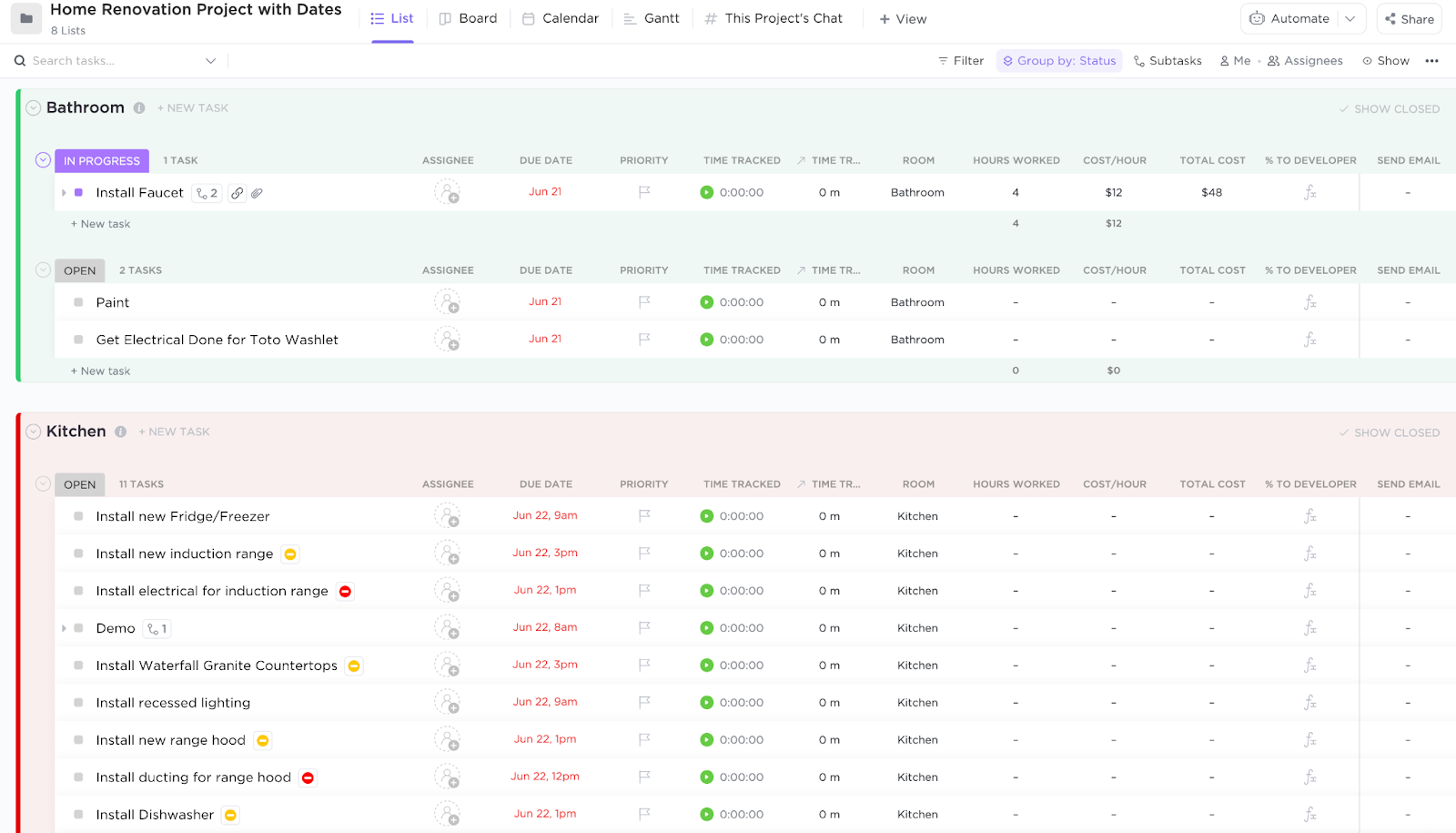This screenshot has width=1456, height=833.
Task: Switch to the Gantt view tab
Action: coord(652,18)
